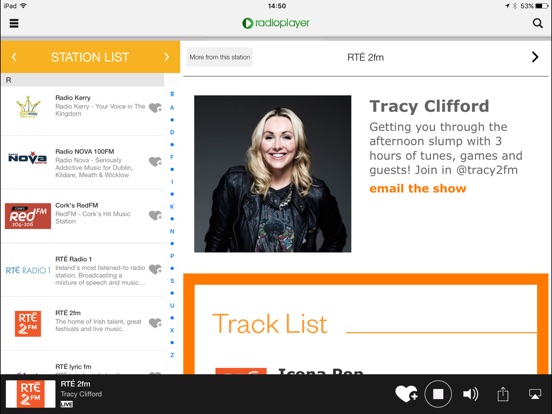
Task: Jump to letter P in index
Action: click(x=172, y=256)
